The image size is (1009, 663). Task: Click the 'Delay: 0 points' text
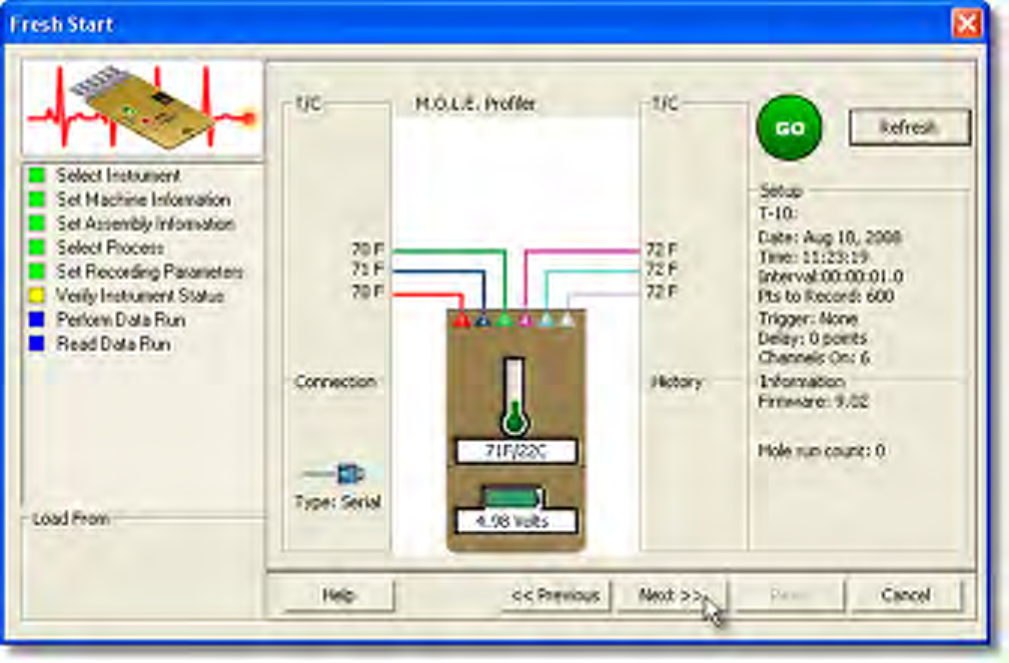(813, 338)
